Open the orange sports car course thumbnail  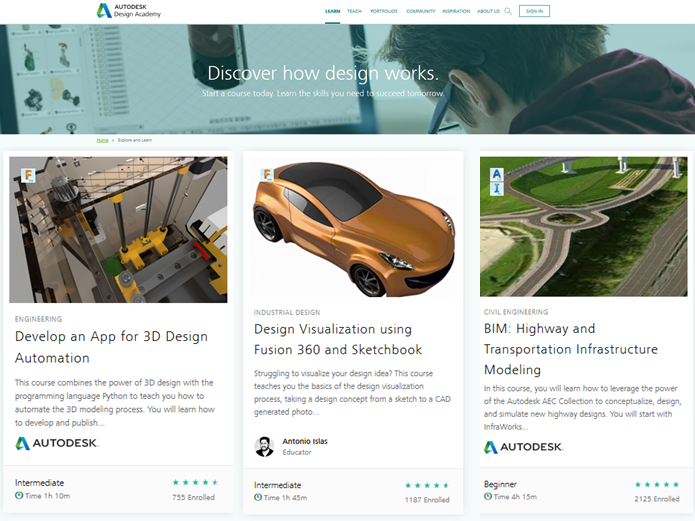[x=353, y=227]
